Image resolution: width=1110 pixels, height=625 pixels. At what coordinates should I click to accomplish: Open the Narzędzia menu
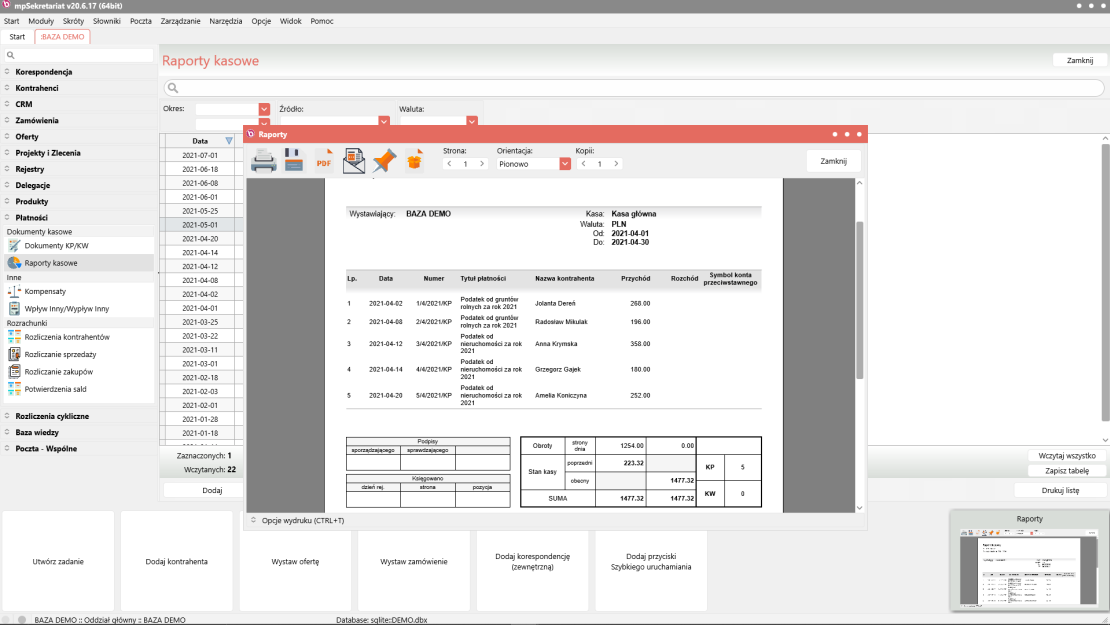click(x=226, y=21)
